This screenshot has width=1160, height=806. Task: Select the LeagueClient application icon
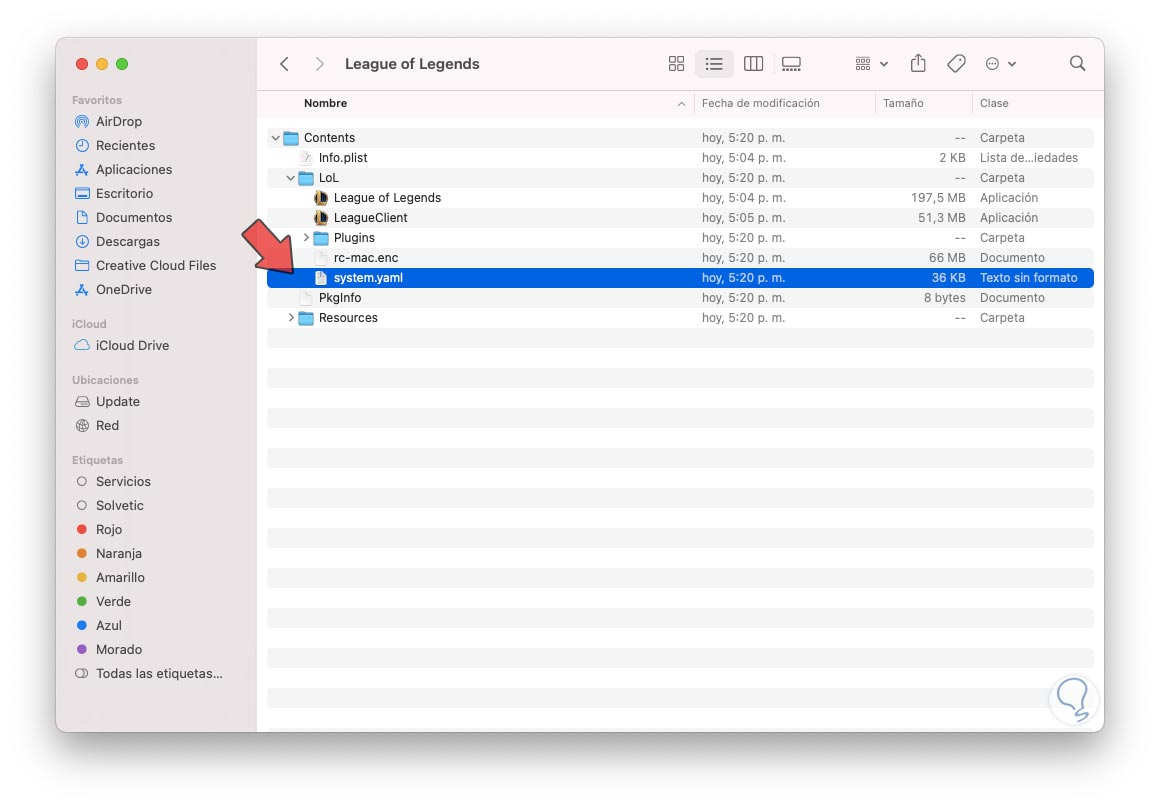click(x=321, y=218)
